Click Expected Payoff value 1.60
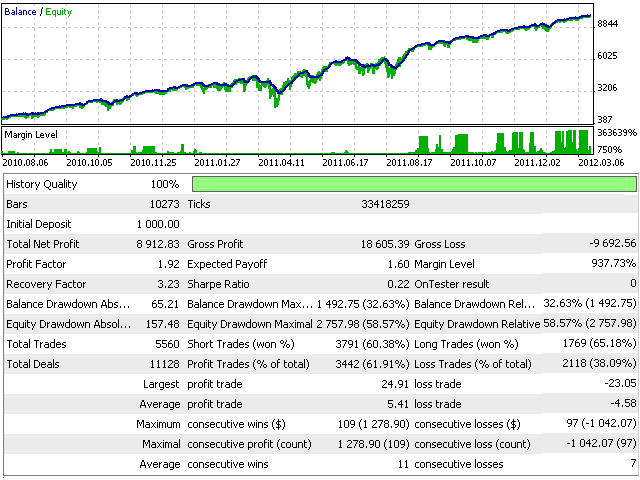This screenshot has height=480, width=640. 398,264
